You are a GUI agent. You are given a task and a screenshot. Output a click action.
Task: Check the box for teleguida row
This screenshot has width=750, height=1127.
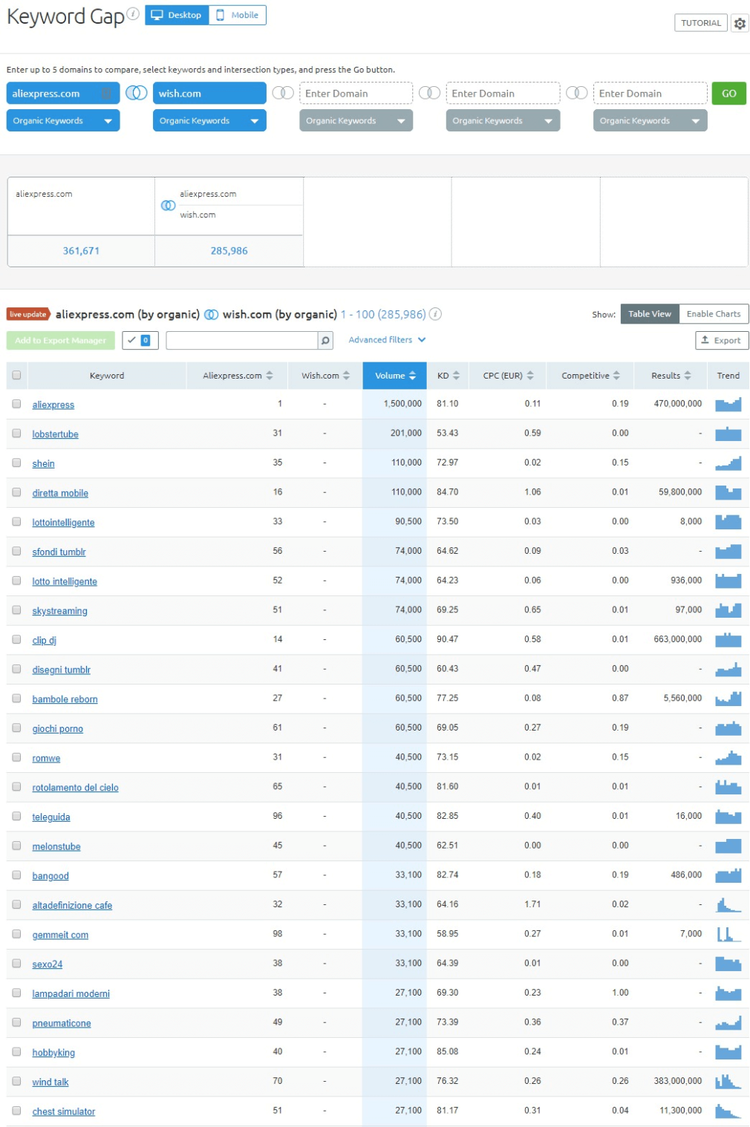(x=17, y=816)
